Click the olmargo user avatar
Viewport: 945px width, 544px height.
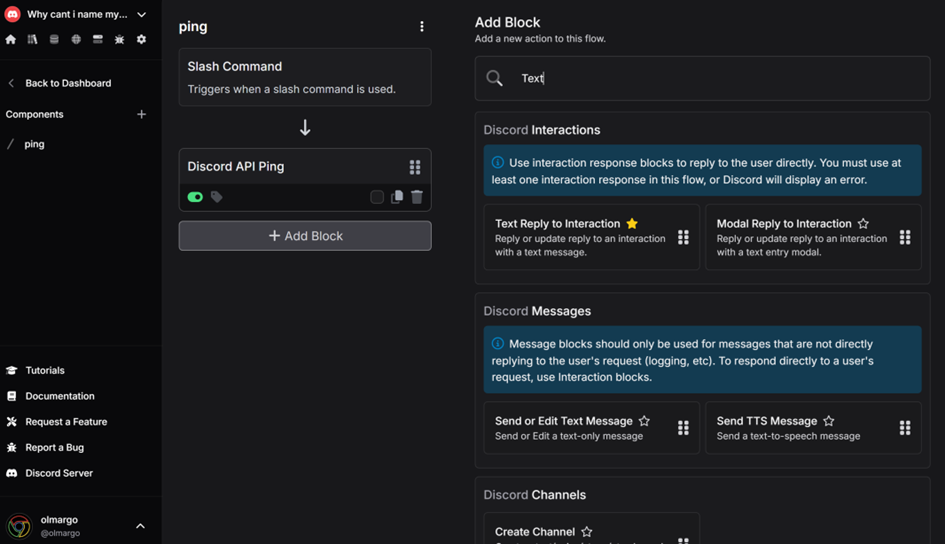tap(19, 526)
